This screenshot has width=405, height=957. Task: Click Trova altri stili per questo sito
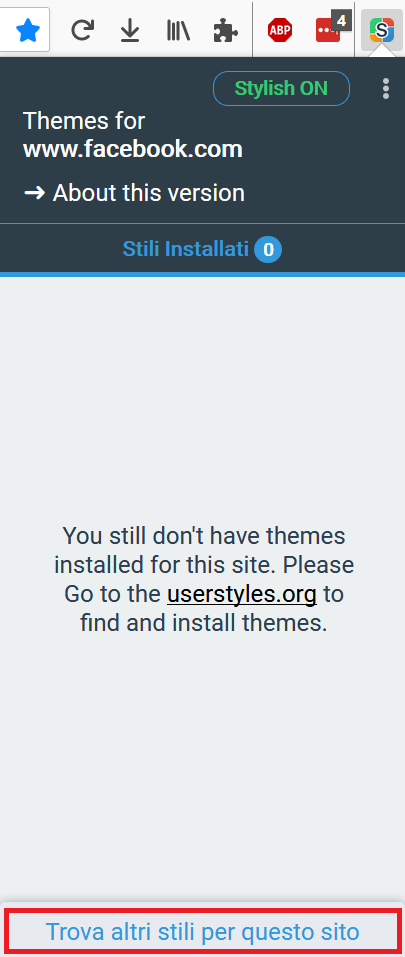[202, 932]
